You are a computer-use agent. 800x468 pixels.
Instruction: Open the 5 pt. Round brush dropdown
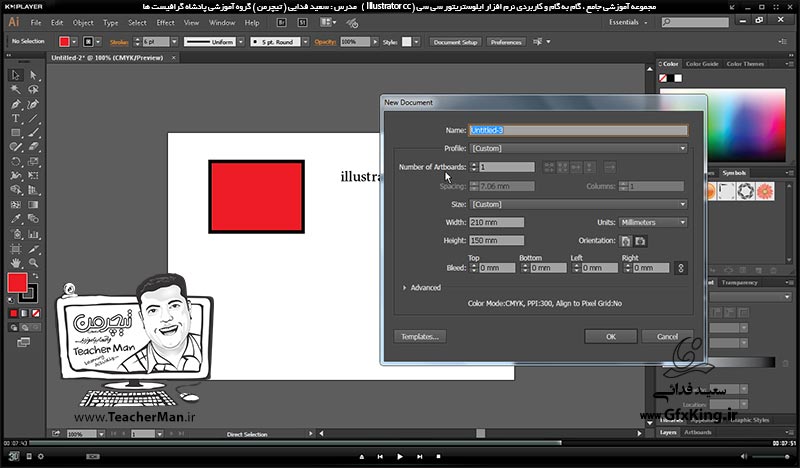[x=306, y=42]
